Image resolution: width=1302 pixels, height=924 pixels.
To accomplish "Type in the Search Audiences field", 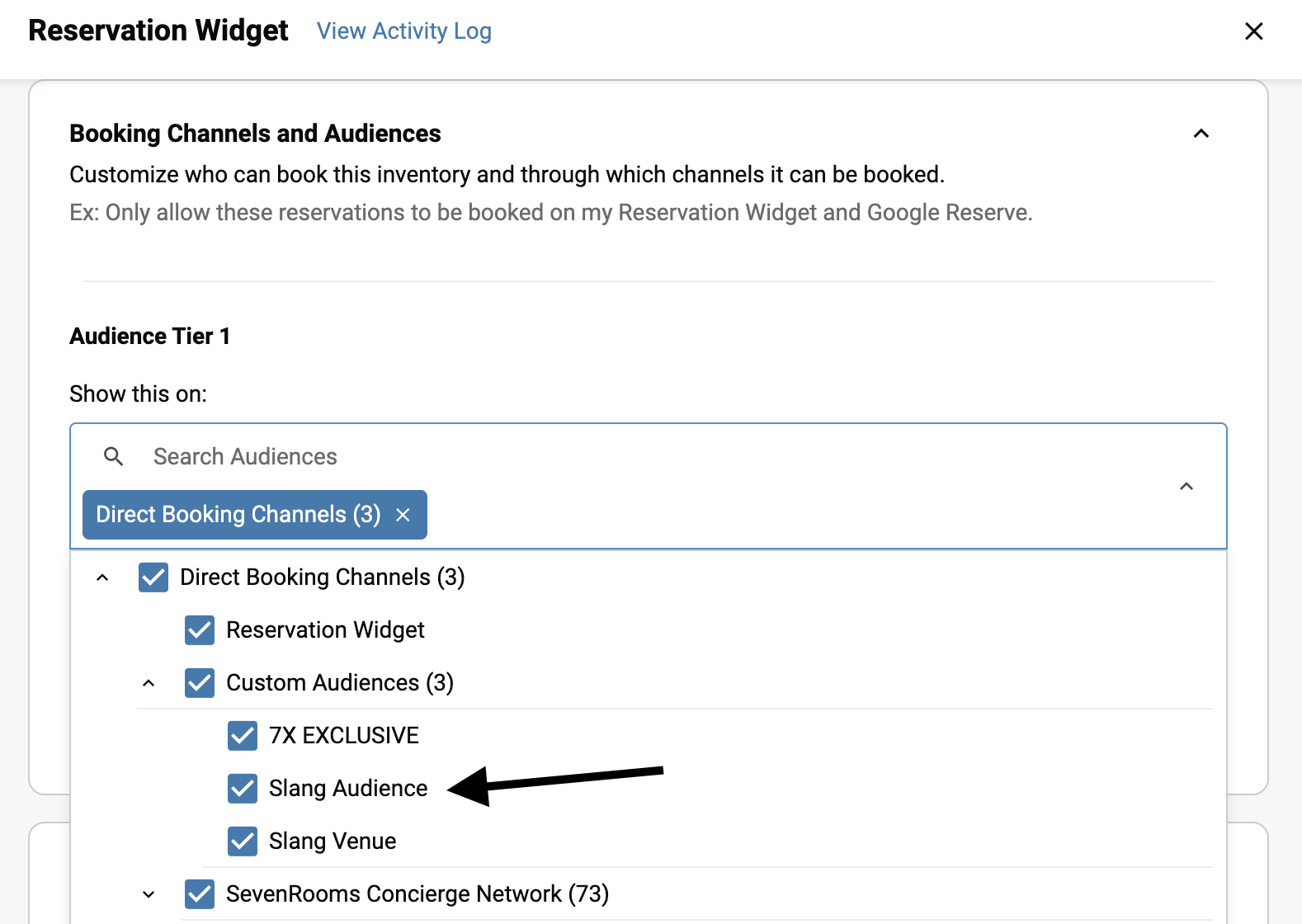I will click(x=495, y=456).
